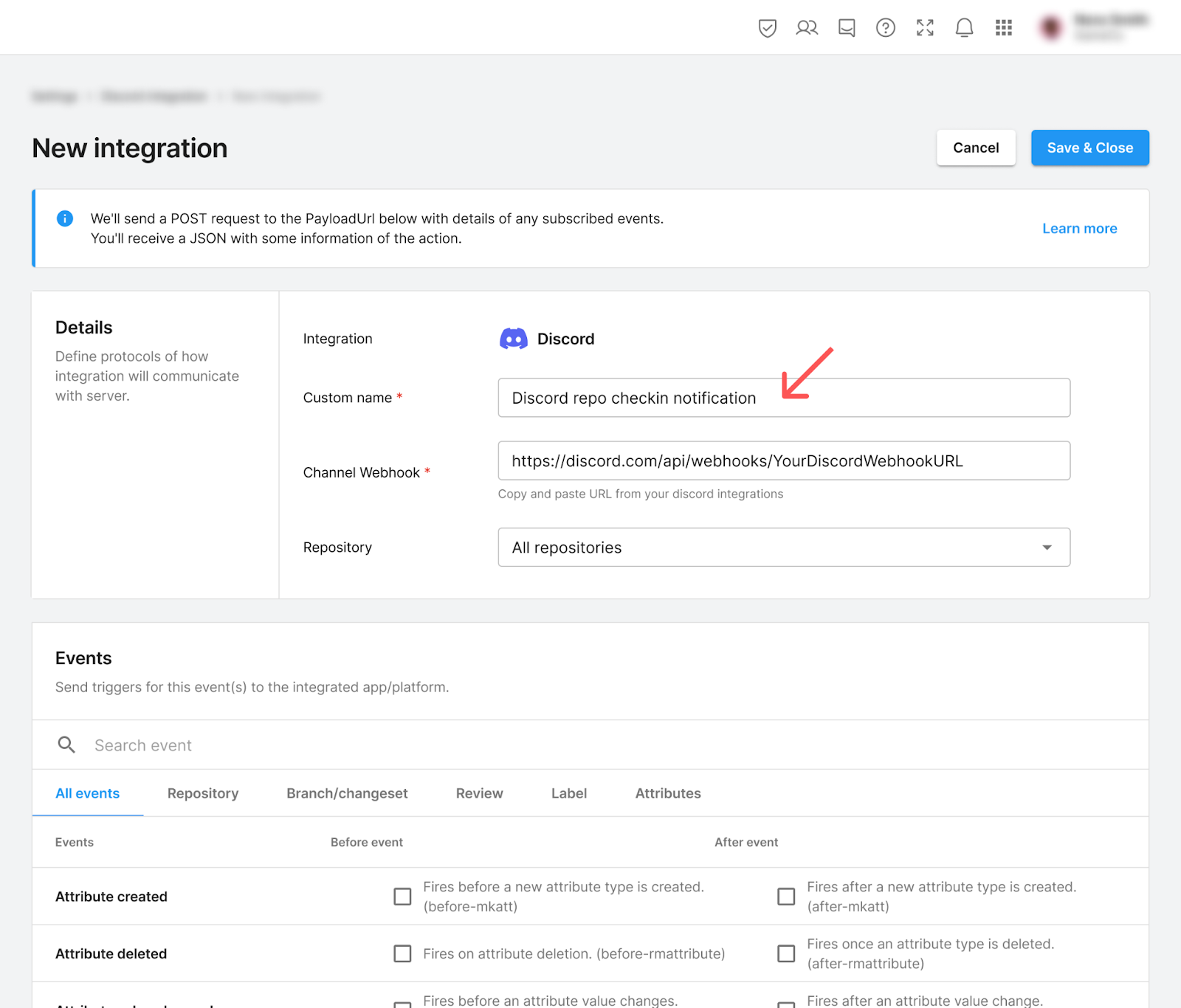Screen dimensions: 1181x1008
Task: Enable after-rmattribute checkbox for Attribute deleted
Action: [786, 954]
